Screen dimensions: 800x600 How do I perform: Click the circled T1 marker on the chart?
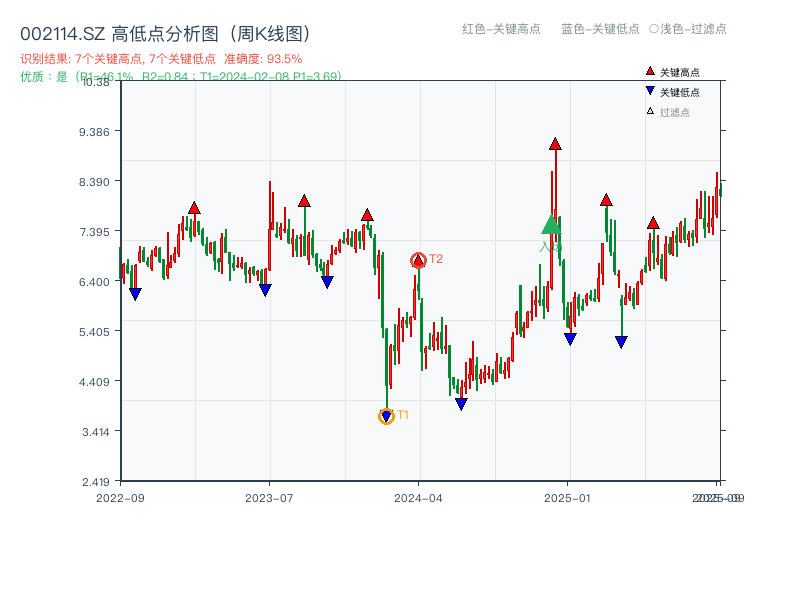click(386, 416)
